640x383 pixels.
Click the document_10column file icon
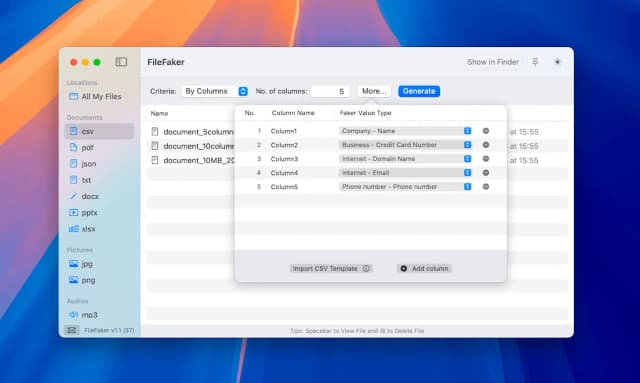pos(155,146)
